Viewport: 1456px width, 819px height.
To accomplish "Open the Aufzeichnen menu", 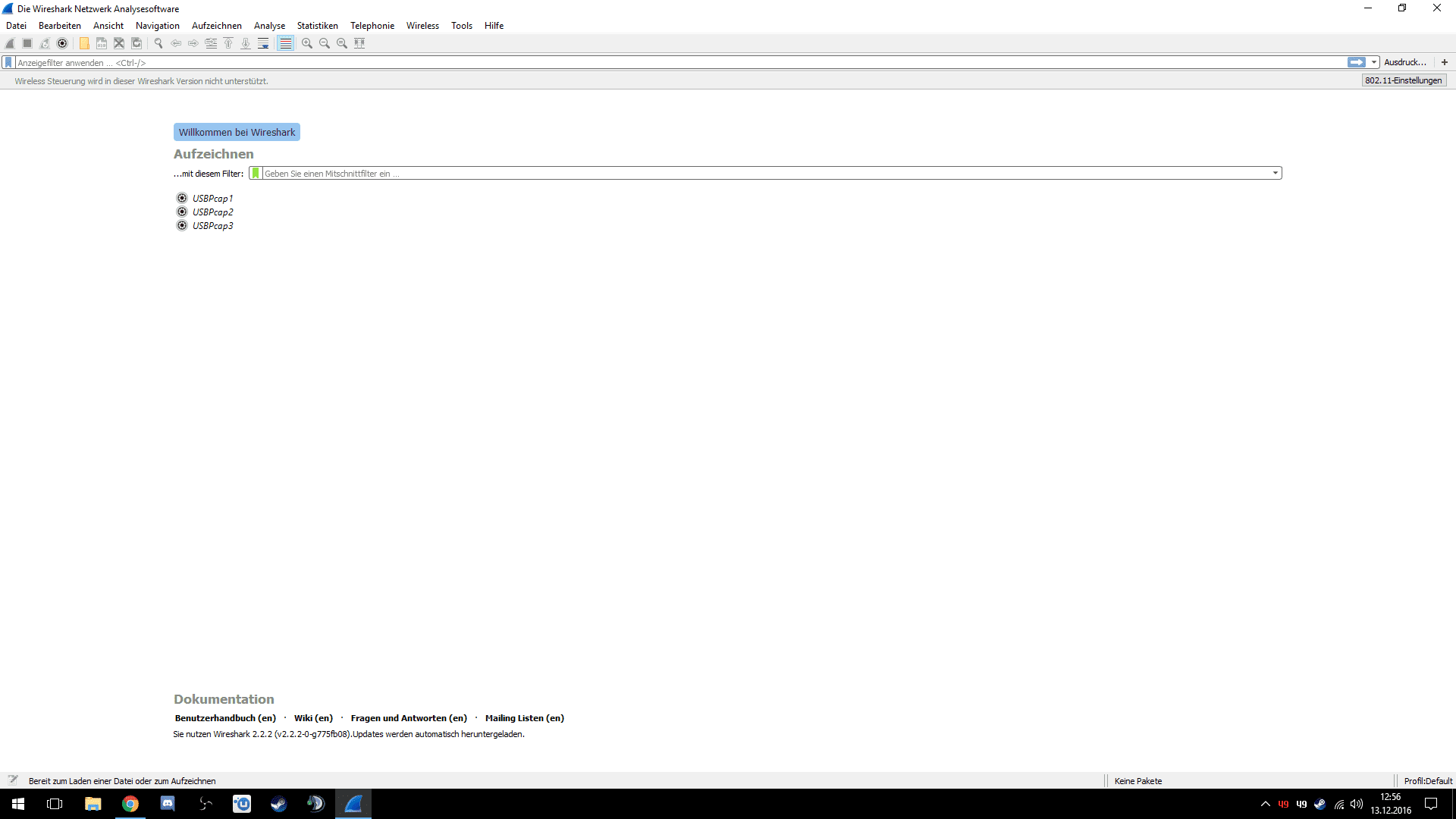I will pos(217,26).
